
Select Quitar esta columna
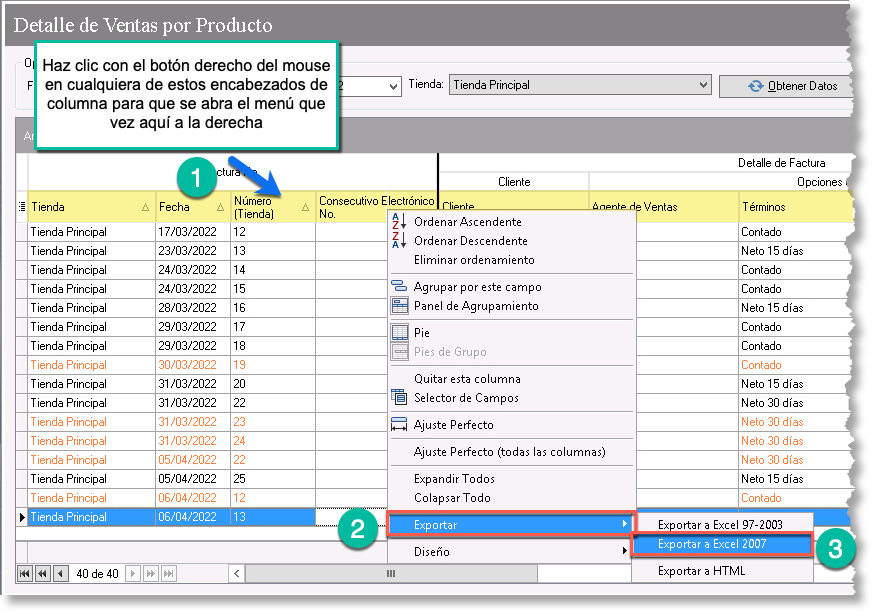tap(512, 379)
